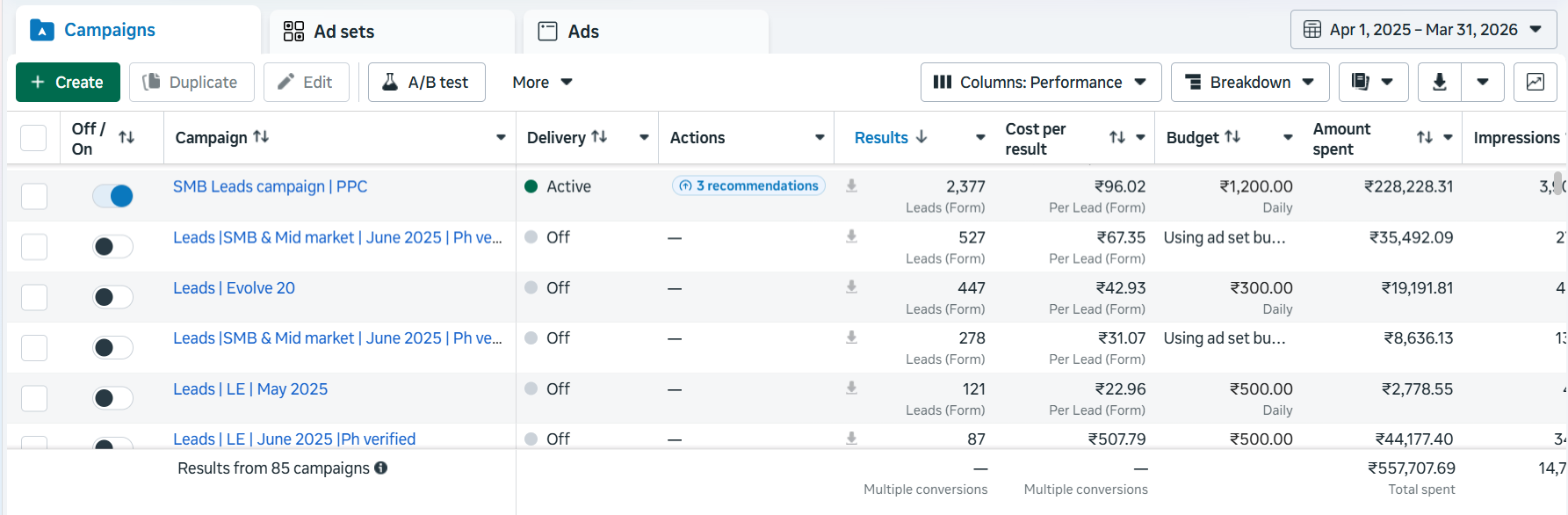This screenshot has width=1568, height=515.
Task: Sort by Delivery column arrows
Action: pyautogui.click(x=599, y=136)
